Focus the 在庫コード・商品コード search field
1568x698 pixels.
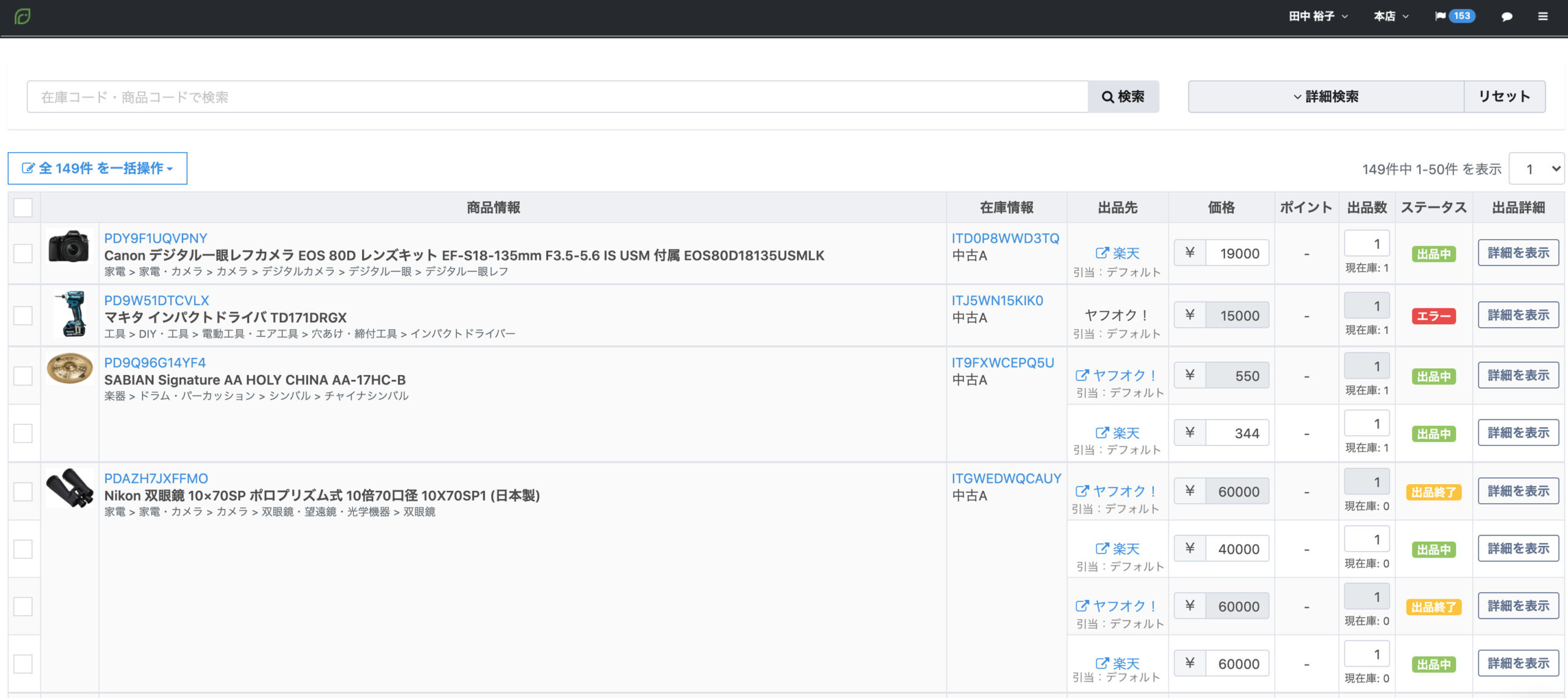coord(557,96)
